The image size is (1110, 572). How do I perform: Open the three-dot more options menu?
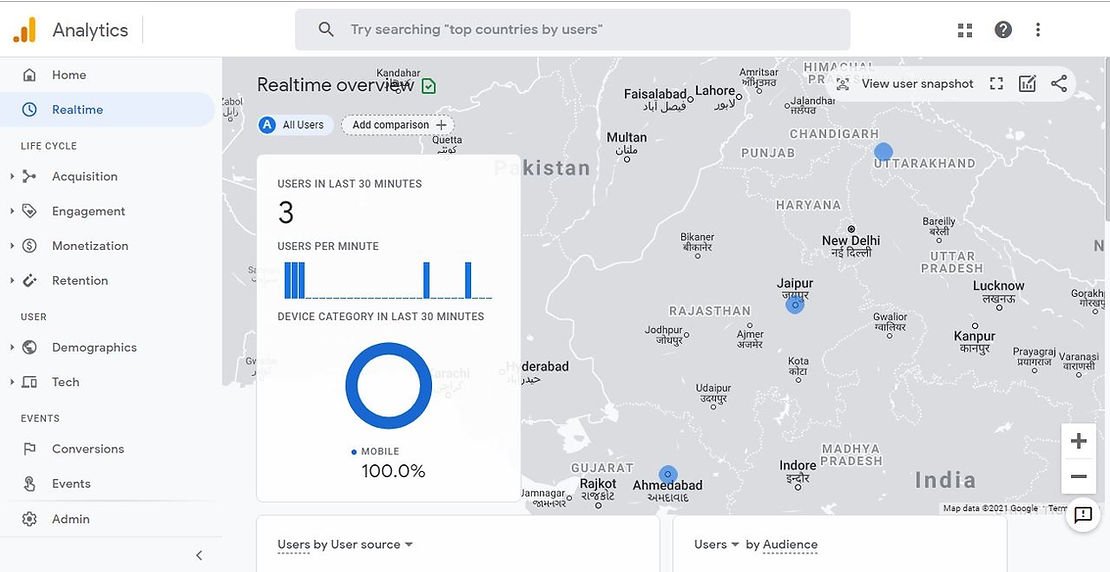pos(1038,30)
